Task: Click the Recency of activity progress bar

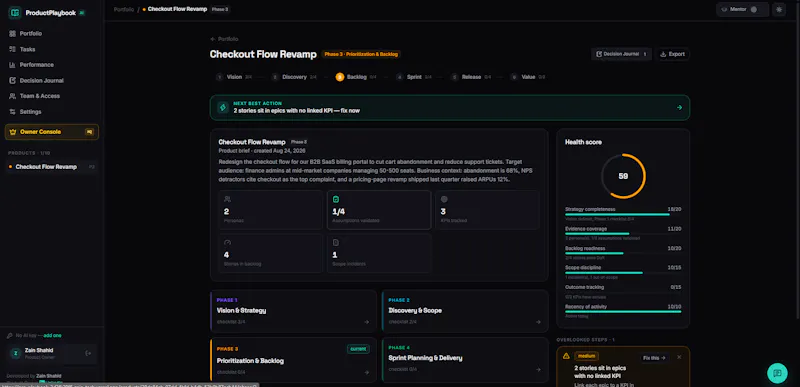Action: tap(623, 312)
